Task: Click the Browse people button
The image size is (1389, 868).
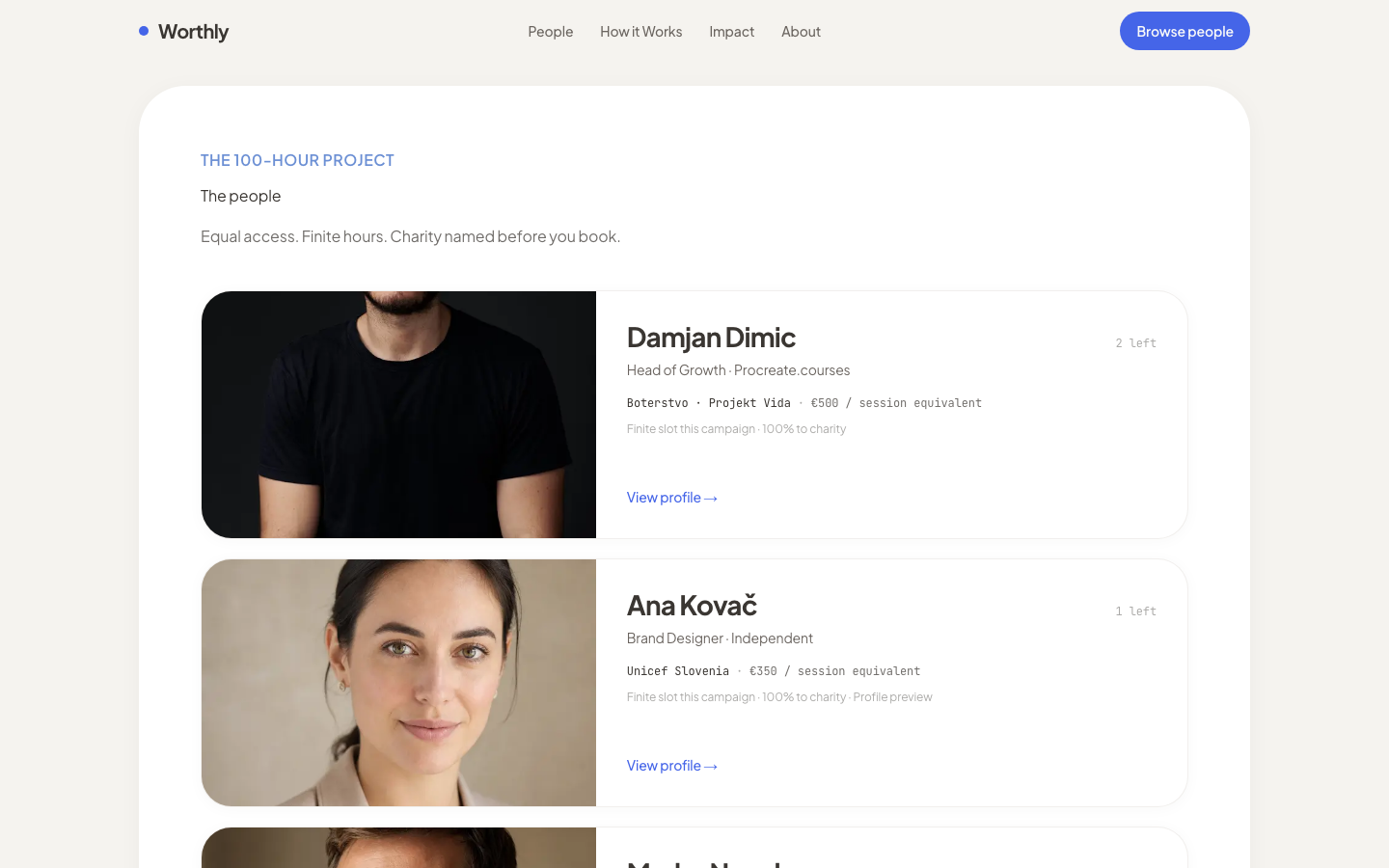Action: coord(1185,31)
